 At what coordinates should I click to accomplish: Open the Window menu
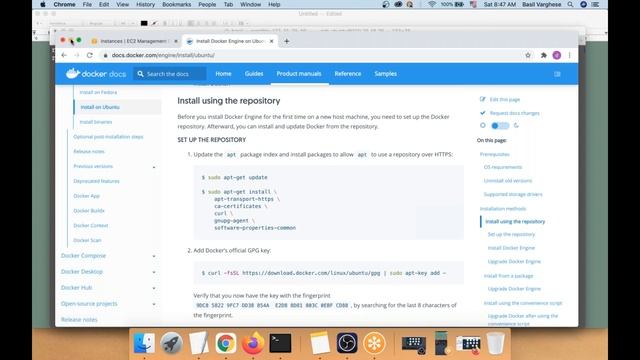pyautogui.click(x=250, y=4)
